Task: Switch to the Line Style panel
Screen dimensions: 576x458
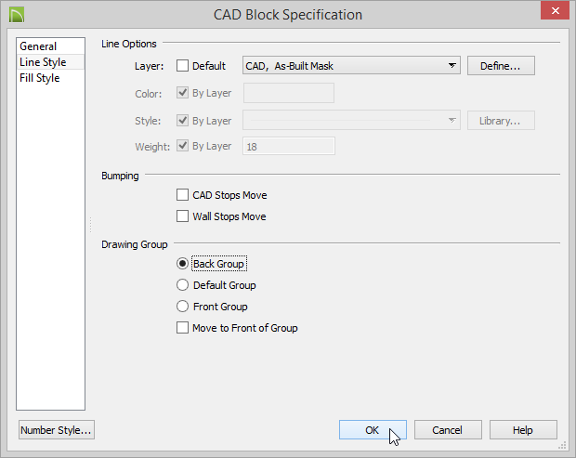Action: pos(43,62)
